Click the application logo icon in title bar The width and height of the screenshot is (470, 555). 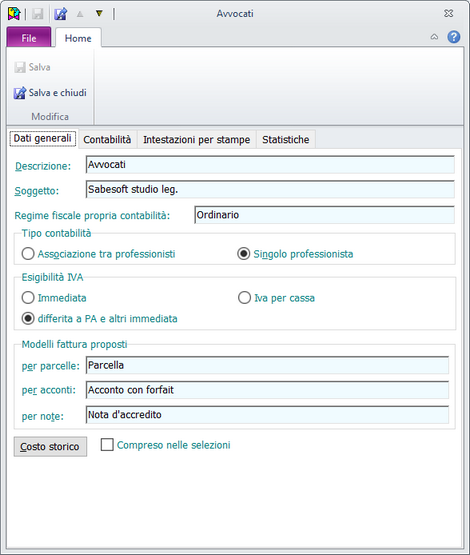[x=14, y=14]
